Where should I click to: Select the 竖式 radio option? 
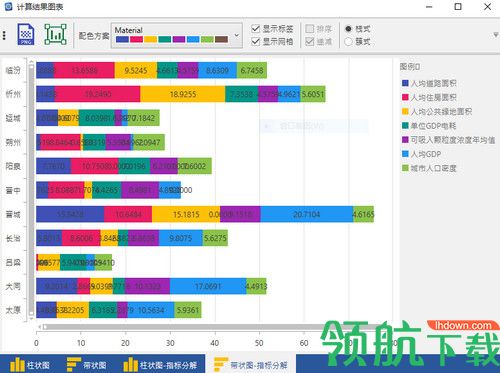(x=348, y=42)
